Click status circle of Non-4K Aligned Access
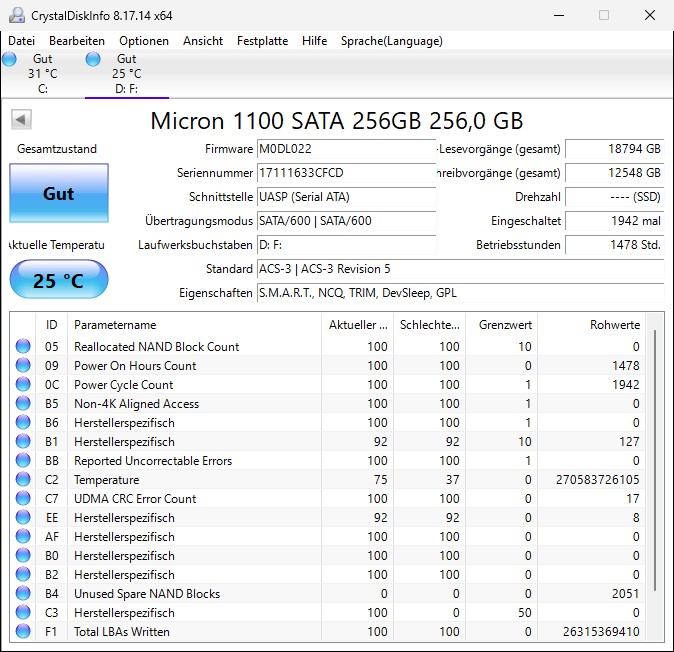This screenshot has width=674, height=652. click(x=23, y=403)
